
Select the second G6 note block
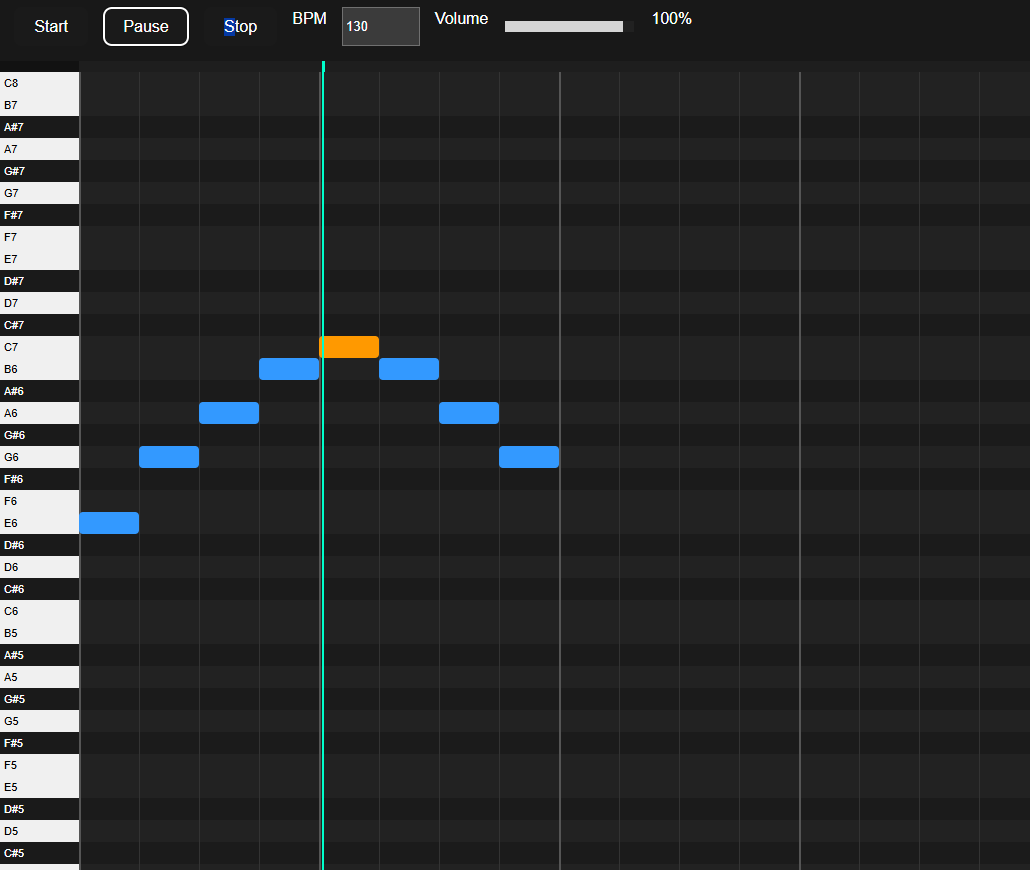point(529,457)
